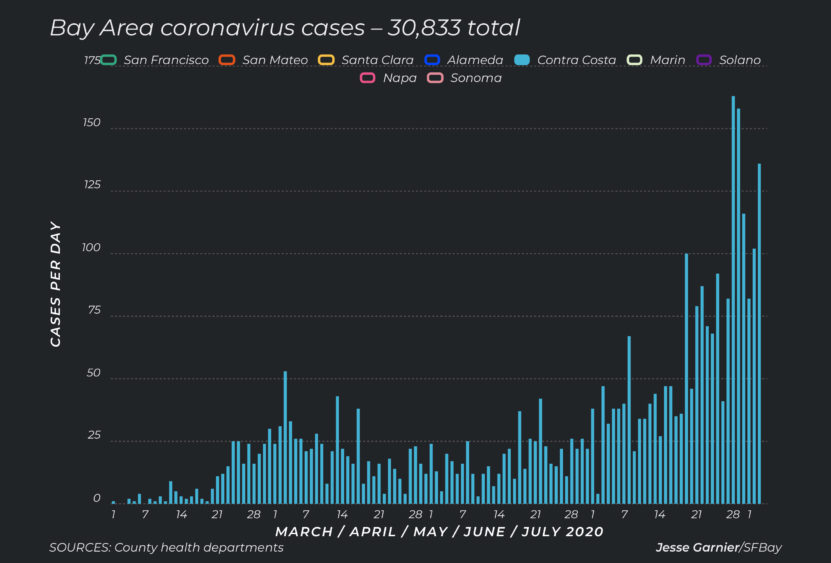The height and width of the screenshot is (563, 831).
Task: Click the MARCH / APRIL / MAY axis title
Action: click(x=439, y=532)
